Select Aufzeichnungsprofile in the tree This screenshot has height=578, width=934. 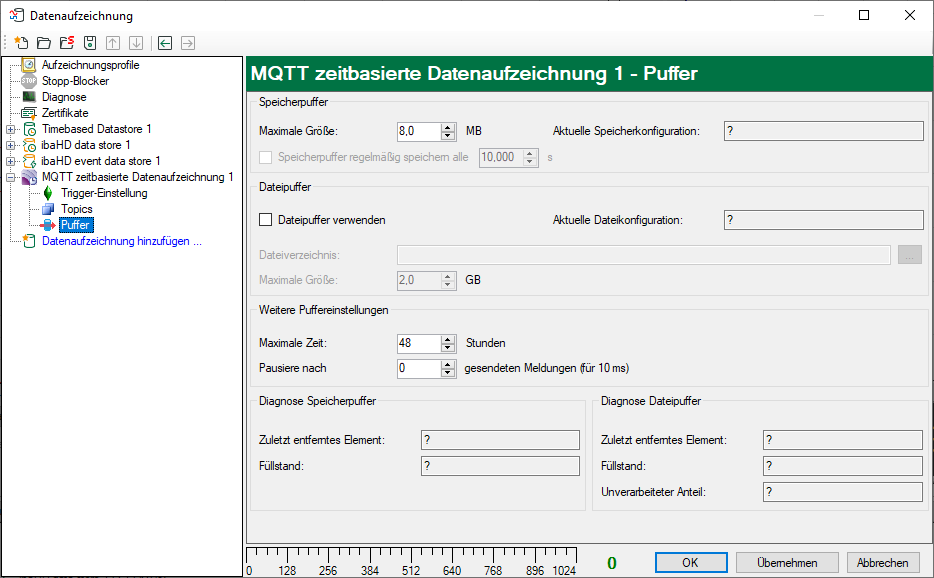91,64
